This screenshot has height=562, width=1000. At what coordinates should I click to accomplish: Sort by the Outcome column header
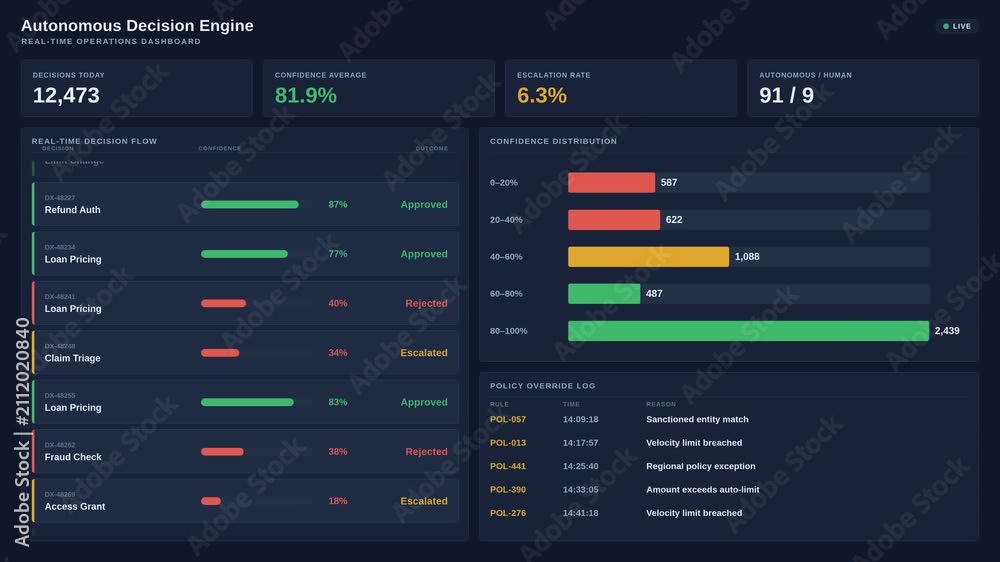(x=432, y=149)
